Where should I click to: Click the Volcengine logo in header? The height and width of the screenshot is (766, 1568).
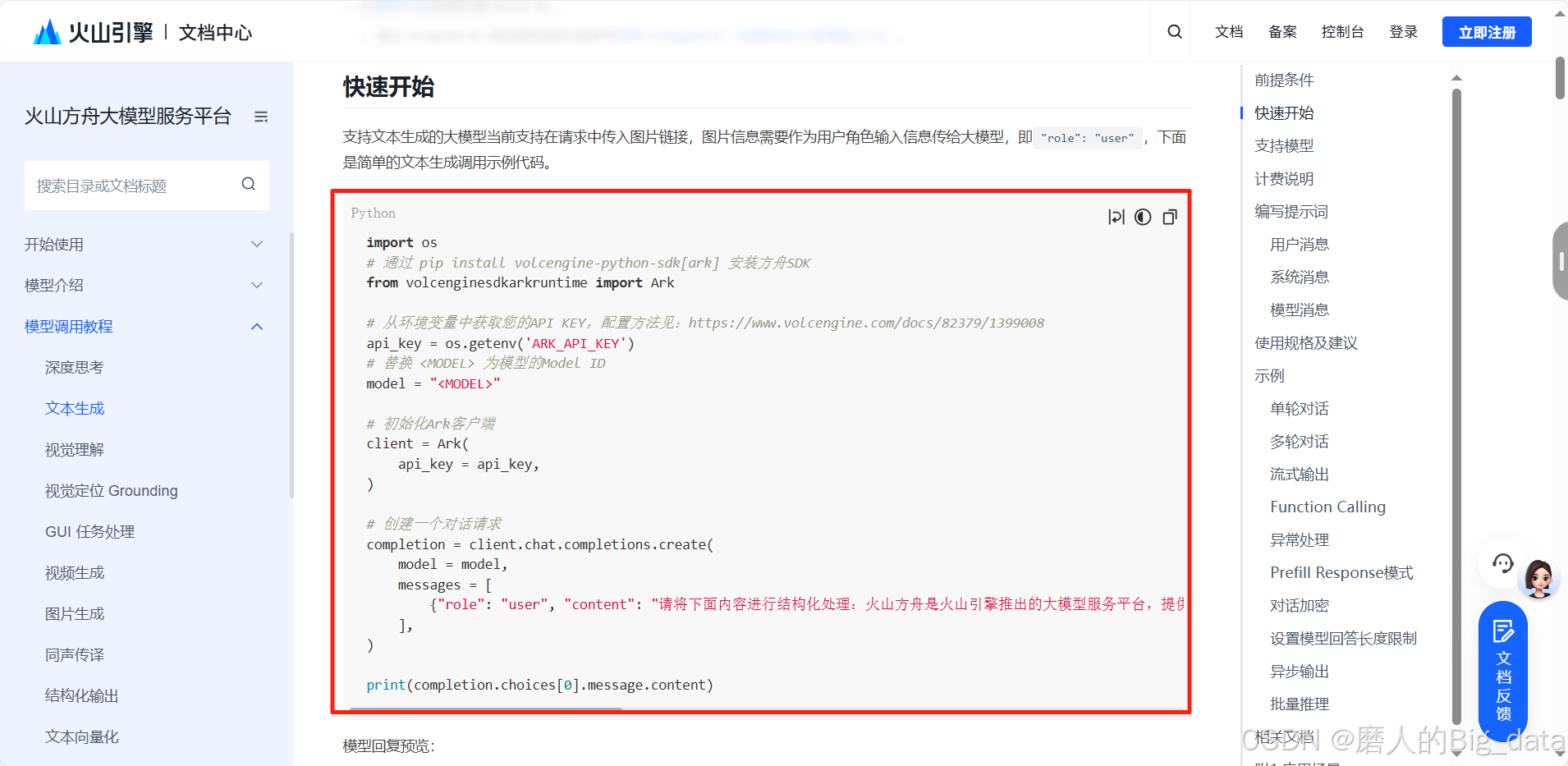pos(93,32)
